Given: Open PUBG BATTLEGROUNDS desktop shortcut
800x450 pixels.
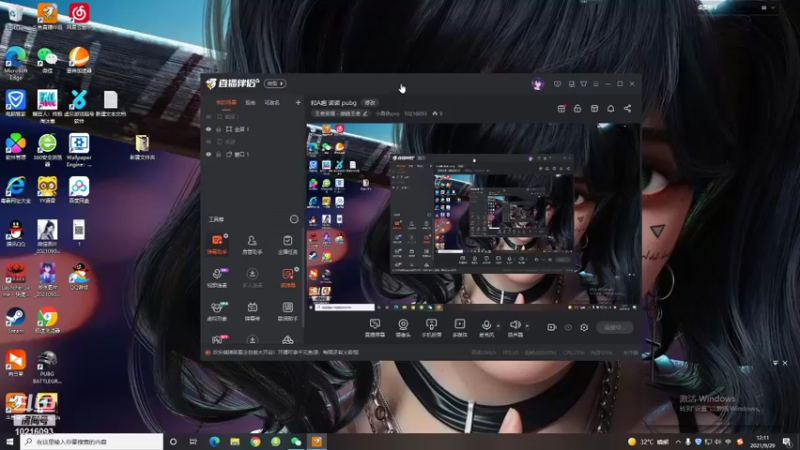Looking at the screenshot, I should [x=47, y=367].
